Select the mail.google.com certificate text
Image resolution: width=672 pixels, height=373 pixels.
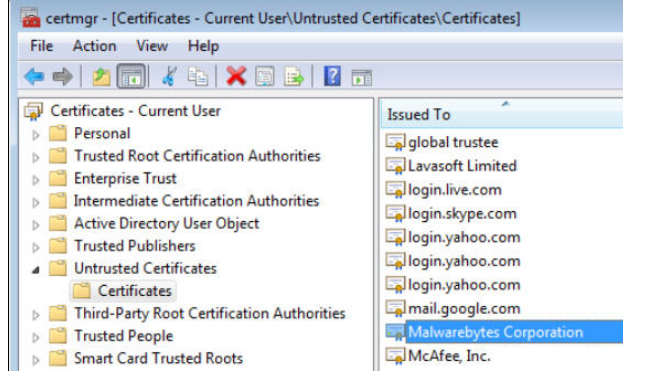(x=464, y=309)
